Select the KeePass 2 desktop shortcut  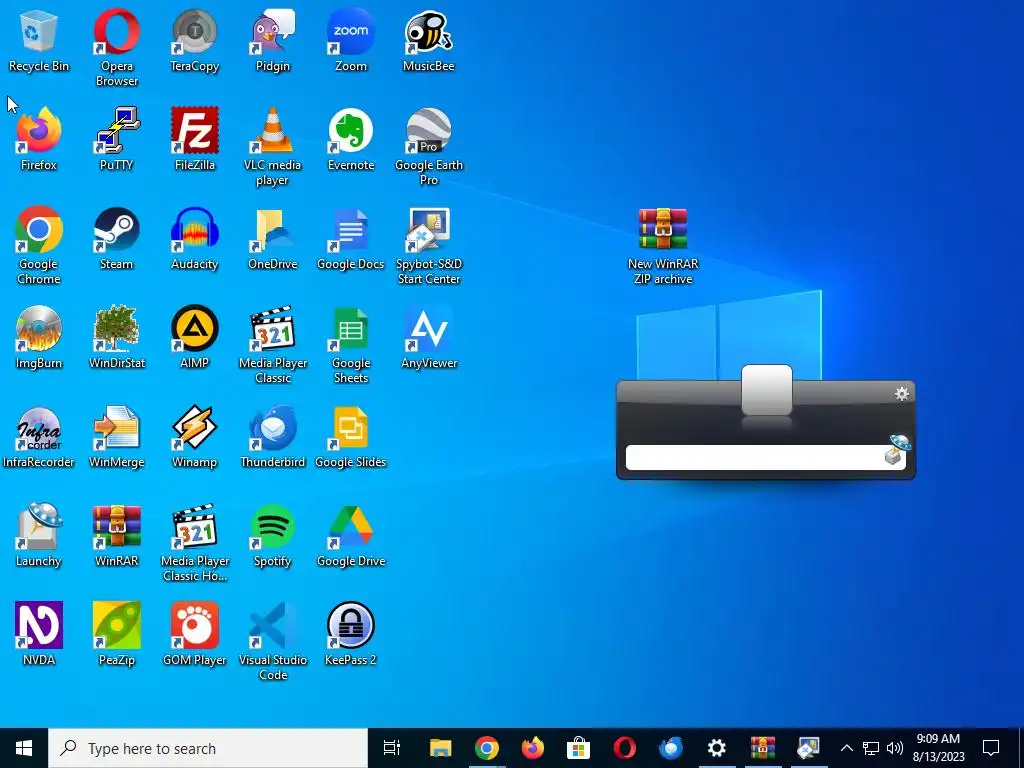(x=351, y=635)
